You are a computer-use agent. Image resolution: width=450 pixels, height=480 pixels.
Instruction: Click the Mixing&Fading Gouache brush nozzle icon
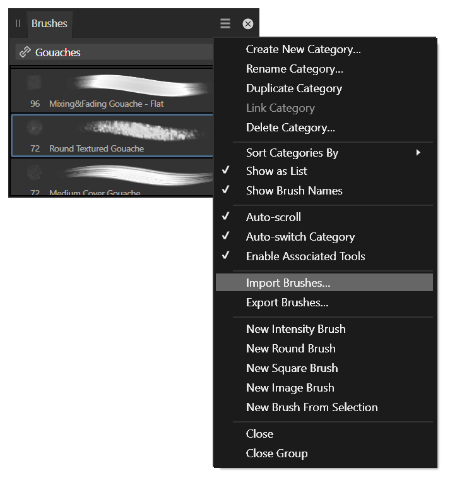coord(34,82)
